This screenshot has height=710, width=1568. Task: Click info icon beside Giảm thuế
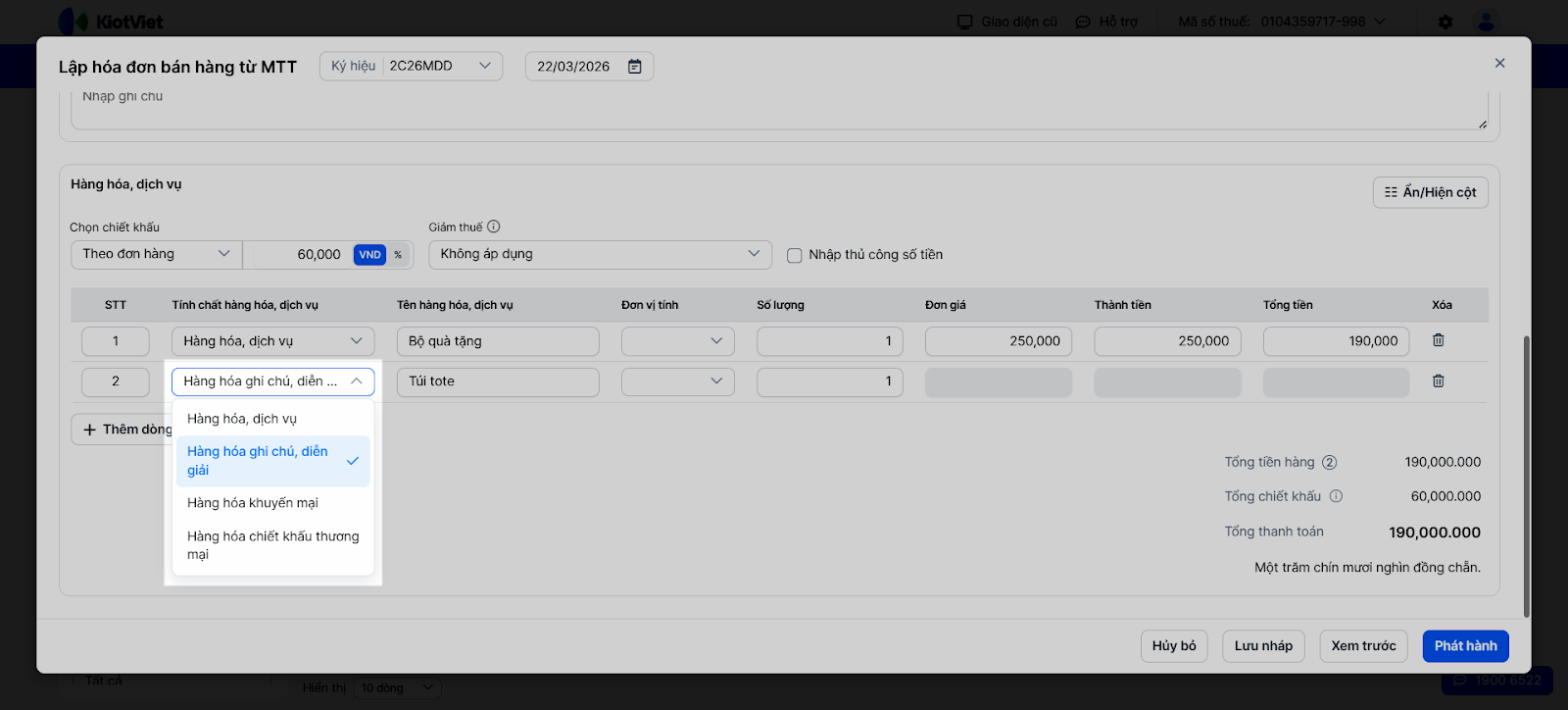point(494,227)
